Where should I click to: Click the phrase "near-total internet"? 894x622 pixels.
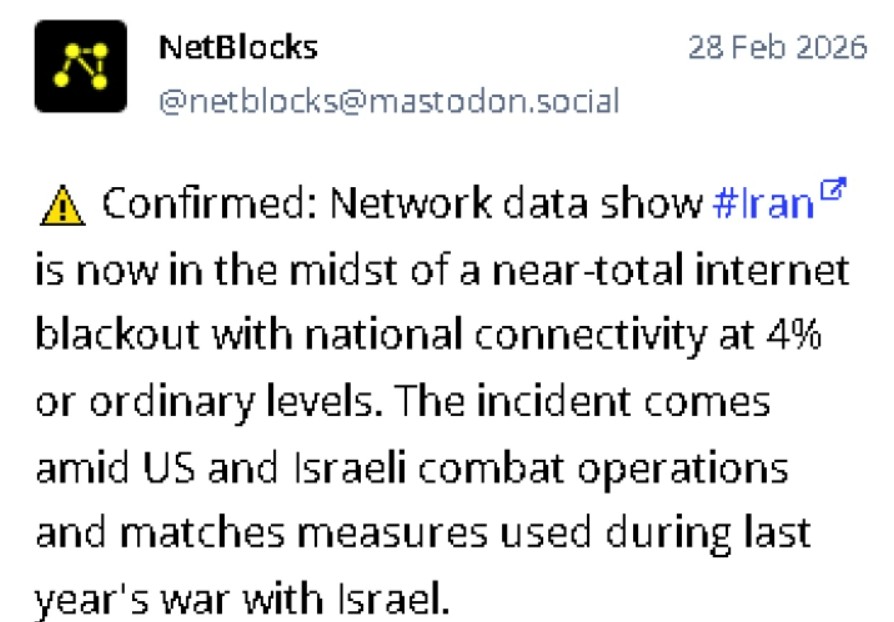tap(661, 270)
